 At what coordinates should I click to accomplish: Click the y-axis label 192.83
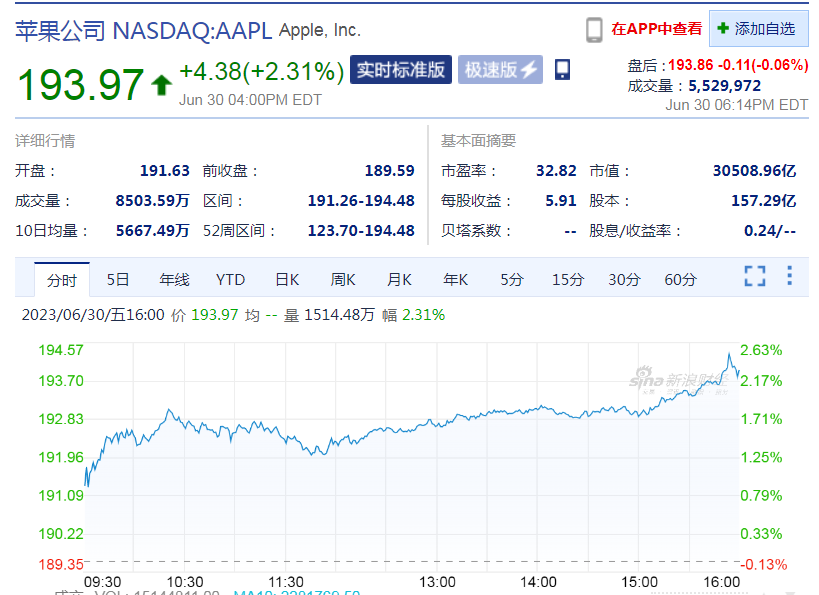[61, 419]
